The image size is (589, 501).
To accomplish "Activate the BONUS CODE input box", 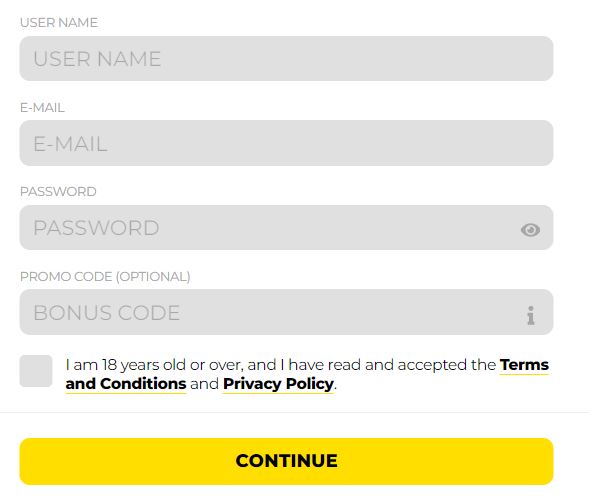I will pyautogui.click(x=286, y=312).
